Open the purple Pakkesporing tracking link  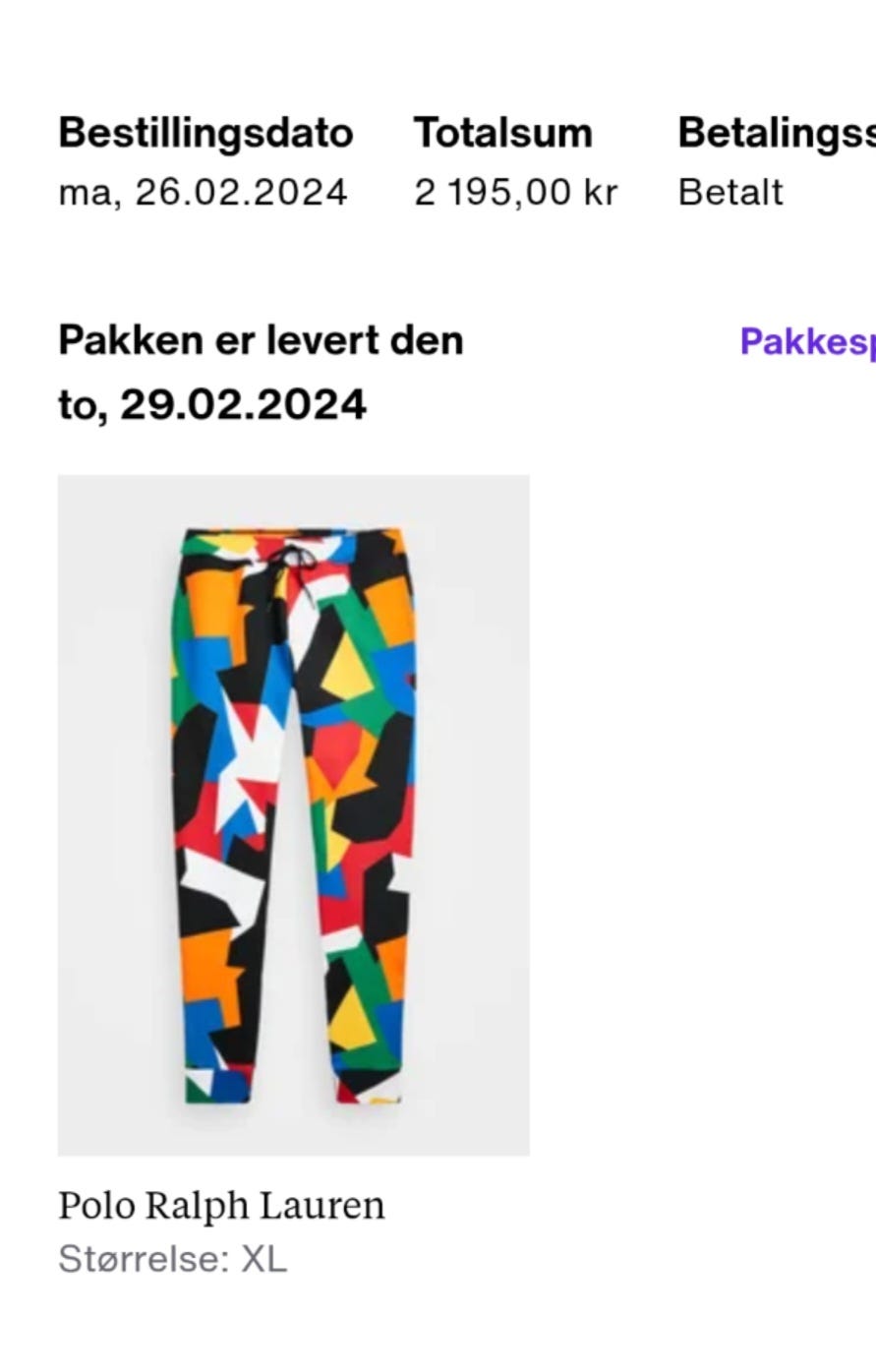click(x=807, y=341)
